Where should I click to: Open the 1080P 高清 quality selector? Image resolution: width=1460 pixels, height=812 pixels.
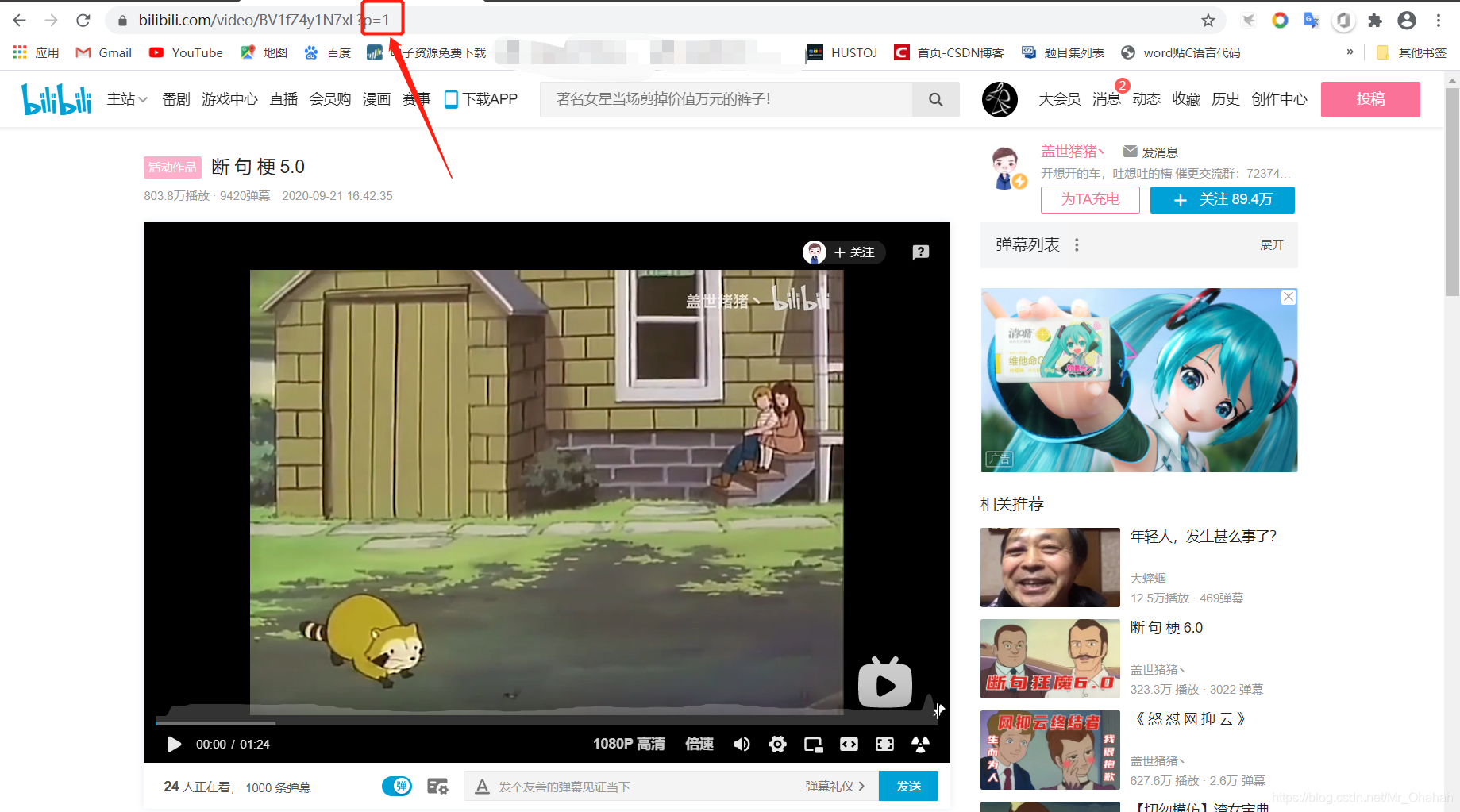click(x=629, y=744)
